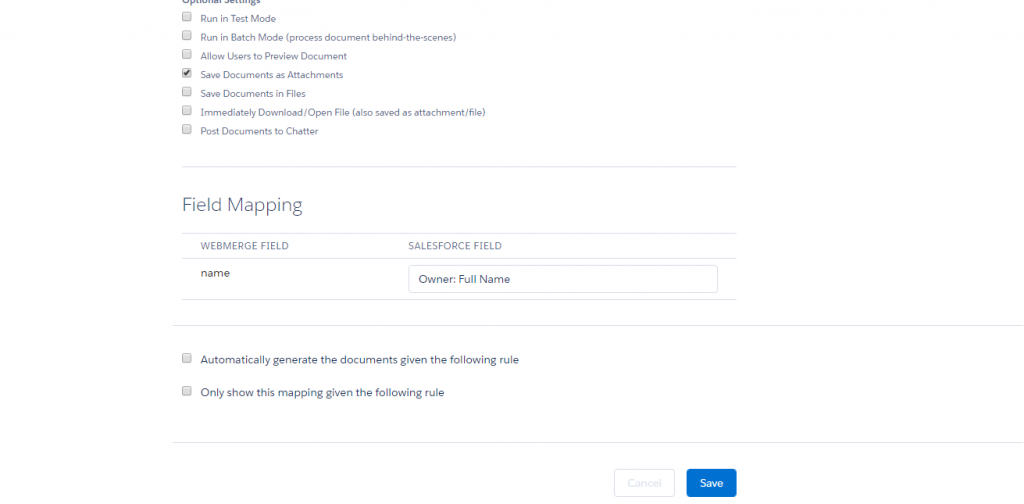Click the Cancel button
The width and height of the screenshot is (1024, 504).
click(x=644, y=483)
